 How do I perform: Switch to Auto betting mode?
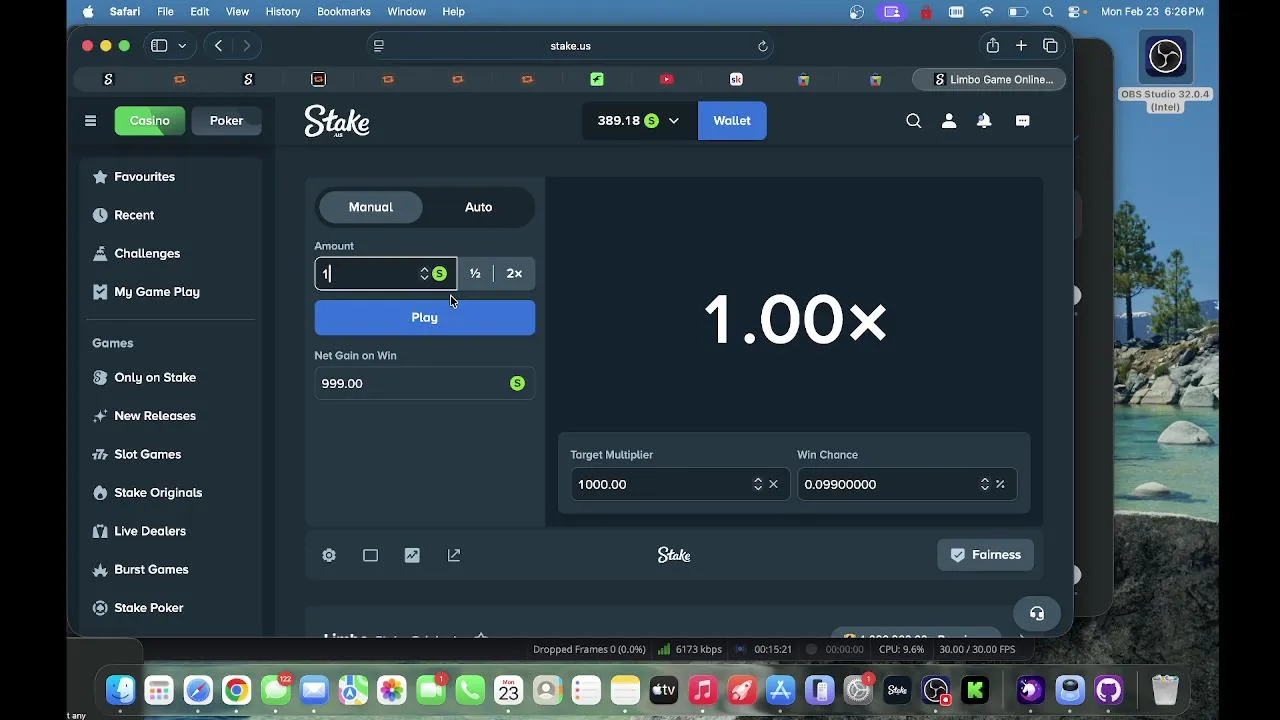pyautogui.click(x=478, y=207)
